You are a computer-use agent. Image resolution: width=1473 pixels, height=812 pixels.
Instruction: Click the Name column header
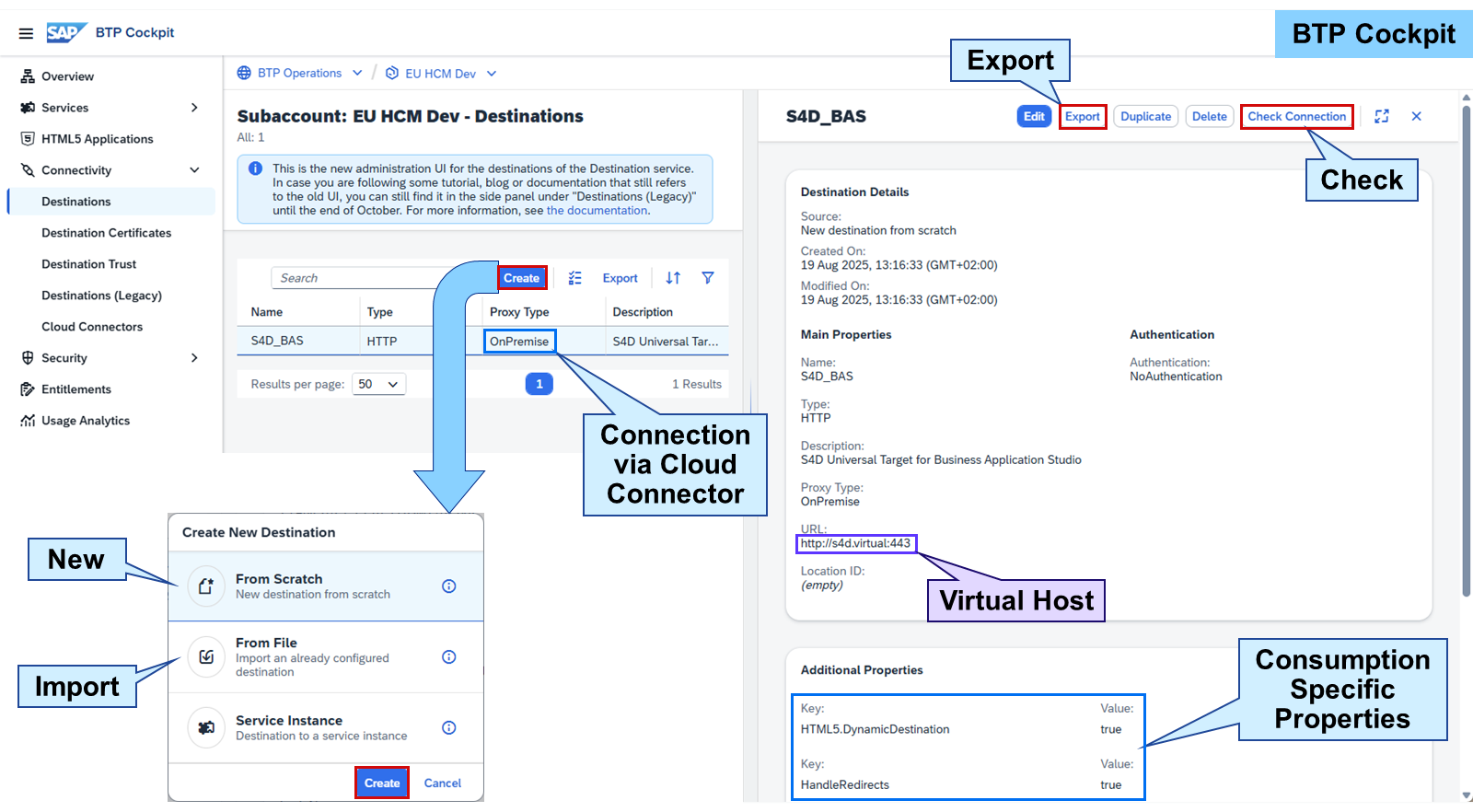[x=267, y=312]
